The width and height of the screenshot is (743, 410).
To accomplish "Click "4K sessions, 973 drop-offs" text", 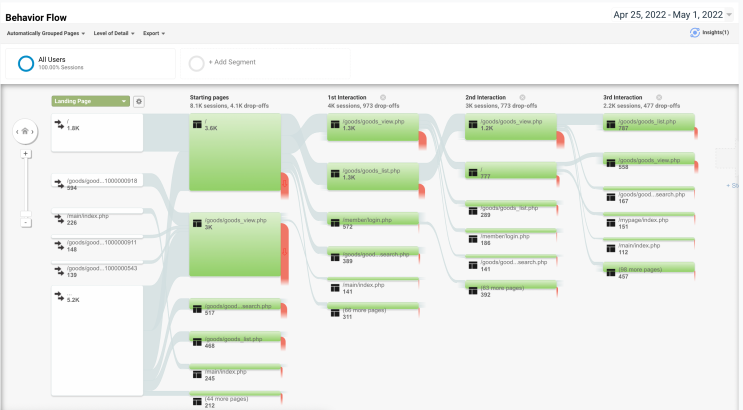I will [363, 106].
